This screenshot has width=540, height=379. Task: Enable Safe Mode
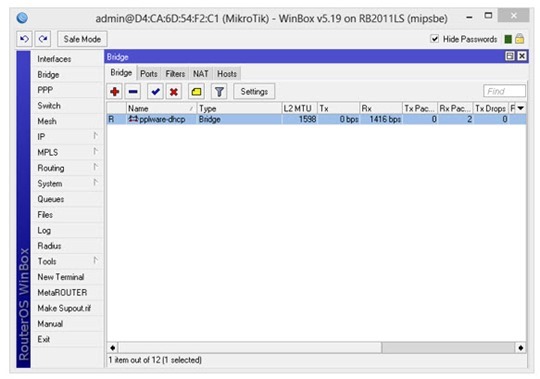(x=82, y=39)
